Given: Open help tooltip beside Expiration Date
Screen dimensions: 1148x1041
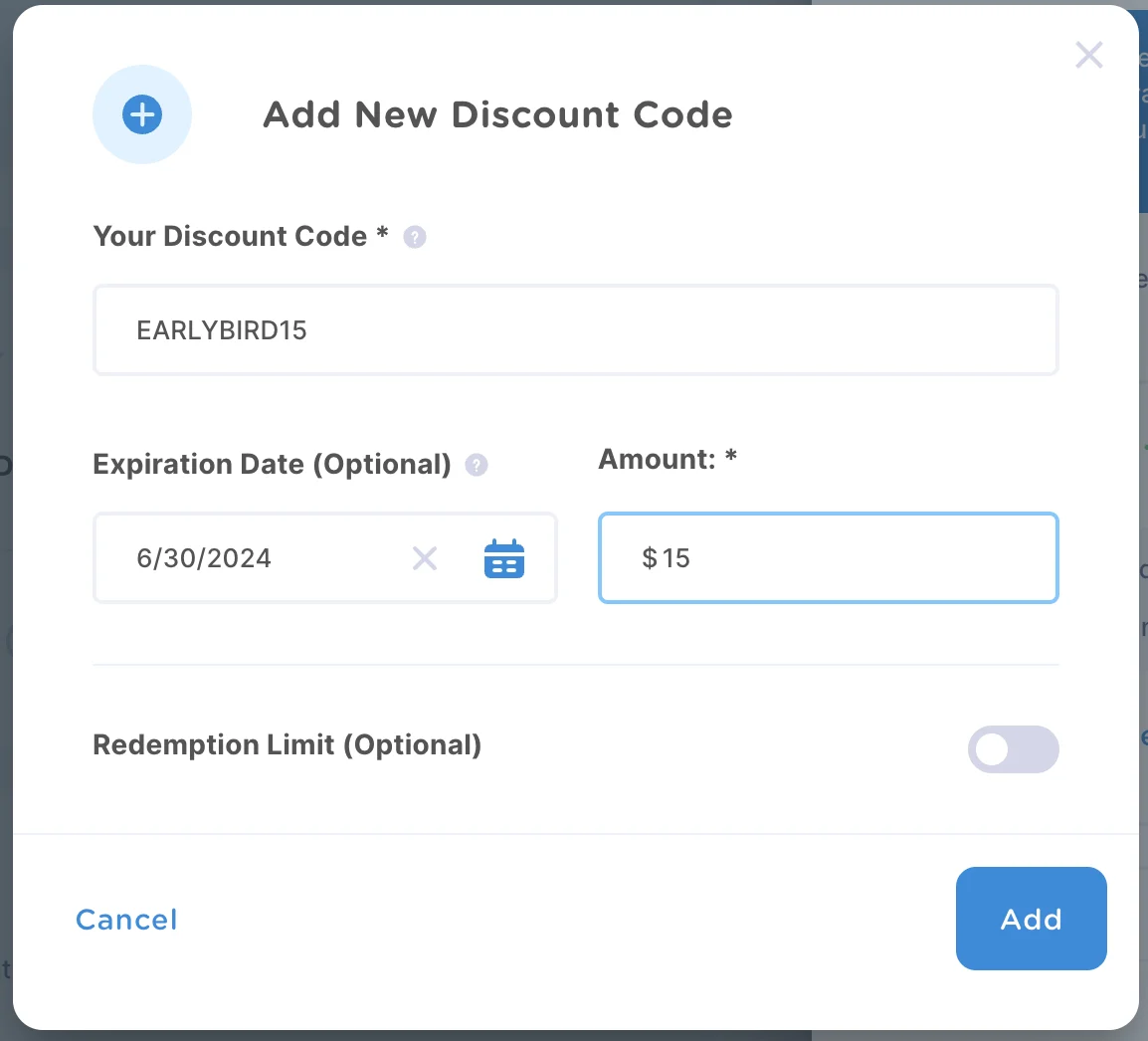Looking at the screenshot, I should (477, 465).
